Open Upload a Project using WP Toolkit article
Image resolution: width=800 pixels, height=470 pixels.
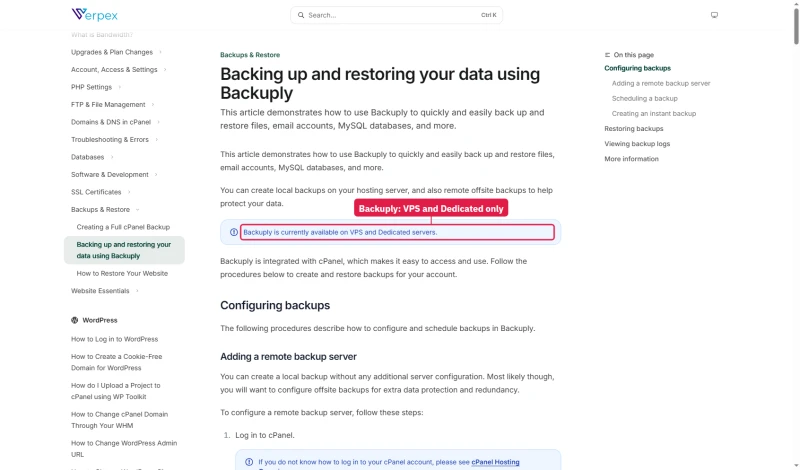point(115,391)
